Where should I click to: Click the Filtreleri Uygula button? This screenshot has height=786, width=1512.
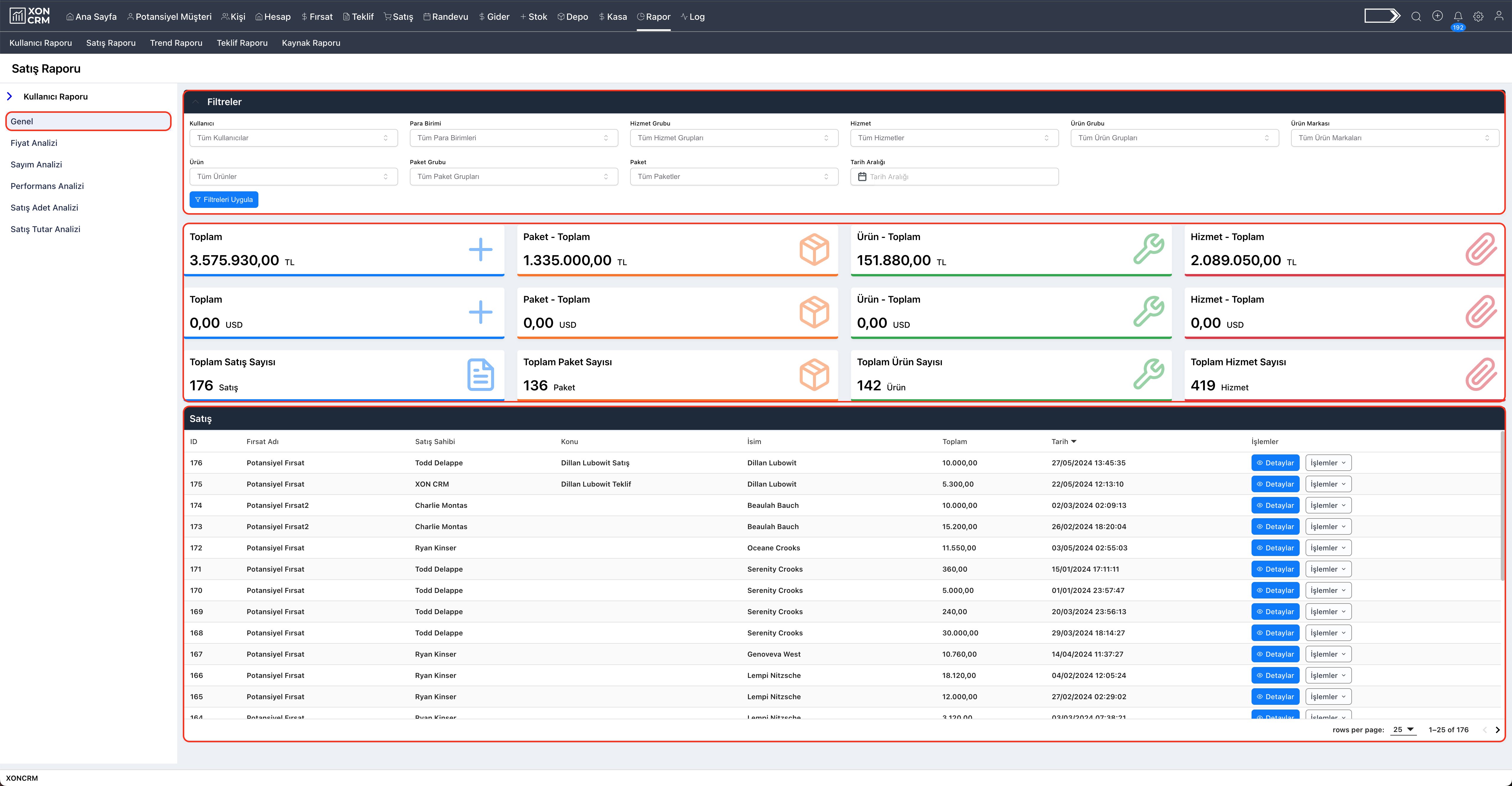click(224, 200)
